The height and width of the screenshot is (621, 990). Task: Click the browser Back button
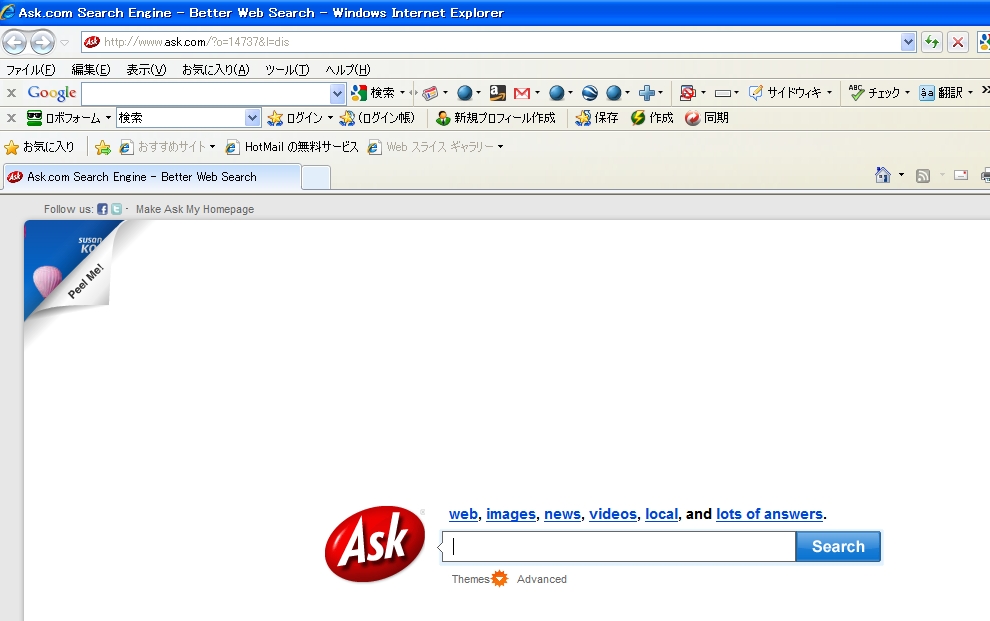[15, 42]
